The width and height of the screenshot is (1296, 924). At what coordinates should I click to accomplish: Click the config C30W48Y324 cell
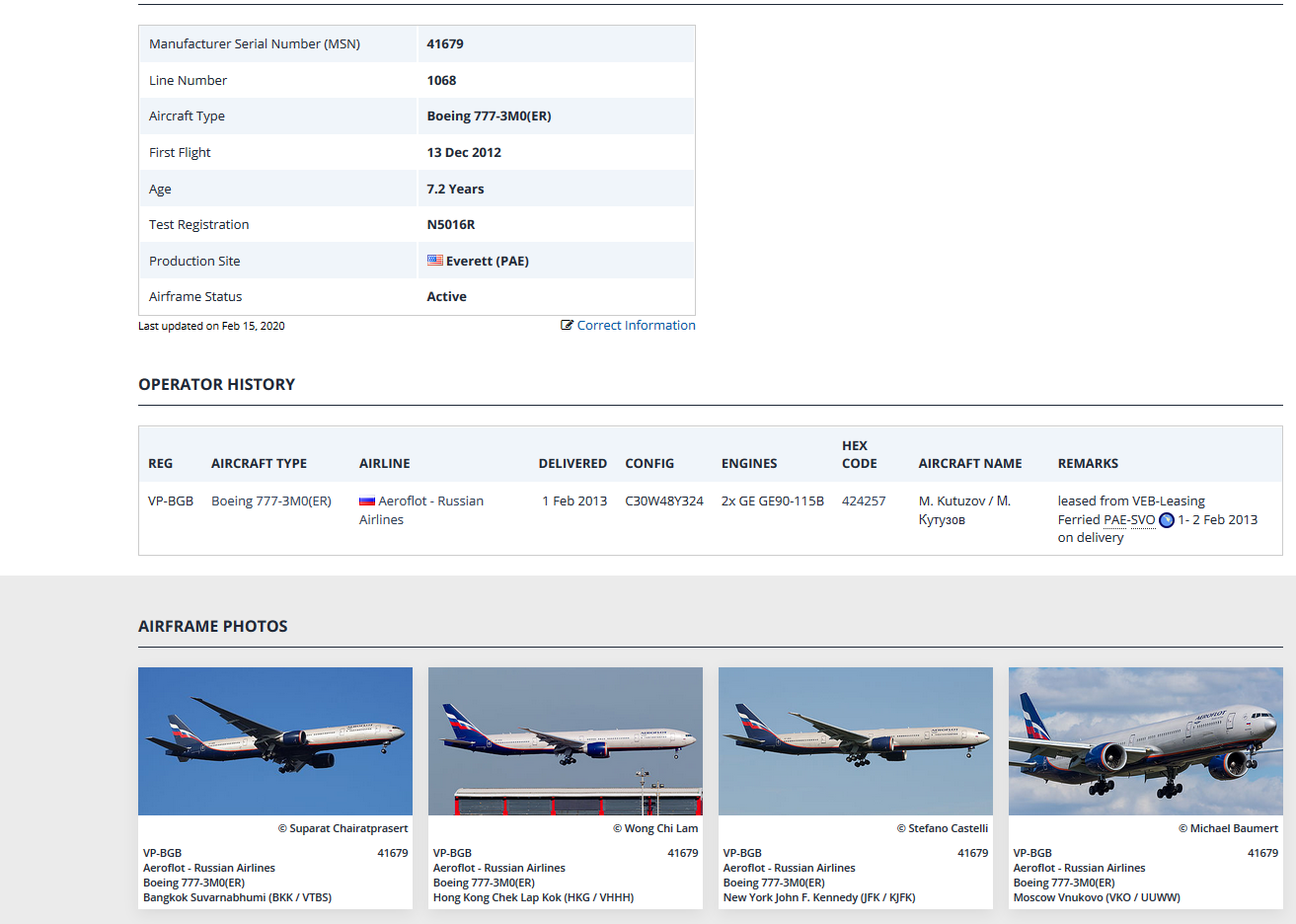664,500
